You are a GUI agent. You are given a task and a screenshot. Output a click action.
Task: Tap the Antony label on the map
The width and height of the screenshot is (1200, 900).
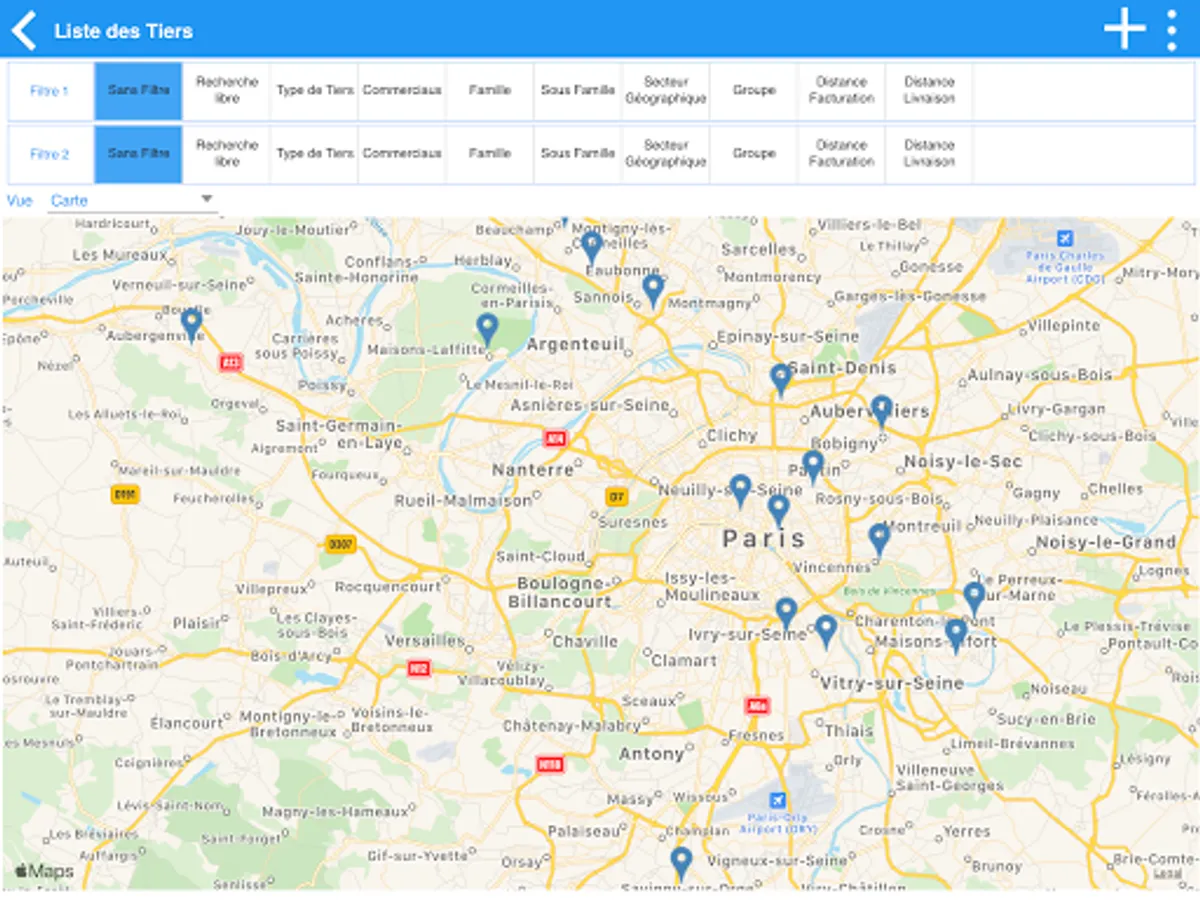651,753
